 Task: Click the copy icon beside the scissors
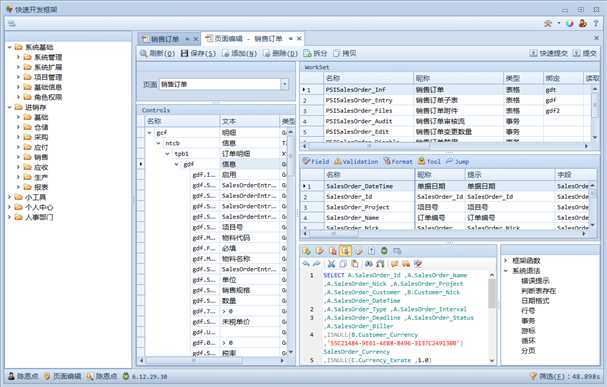click(x=343, y=264)
